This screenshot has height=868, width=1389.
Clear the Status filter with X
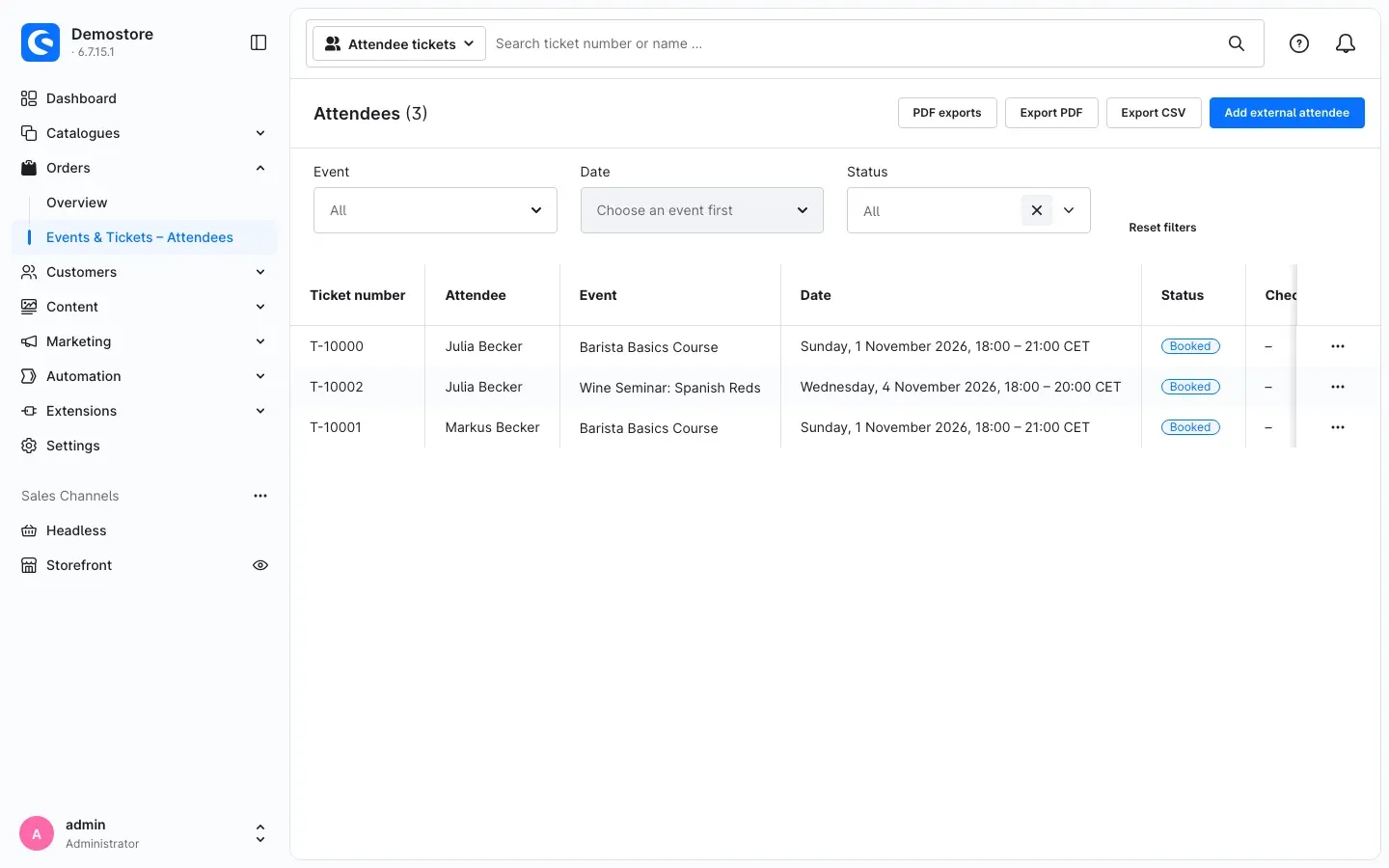click(x=1037, y=210)
